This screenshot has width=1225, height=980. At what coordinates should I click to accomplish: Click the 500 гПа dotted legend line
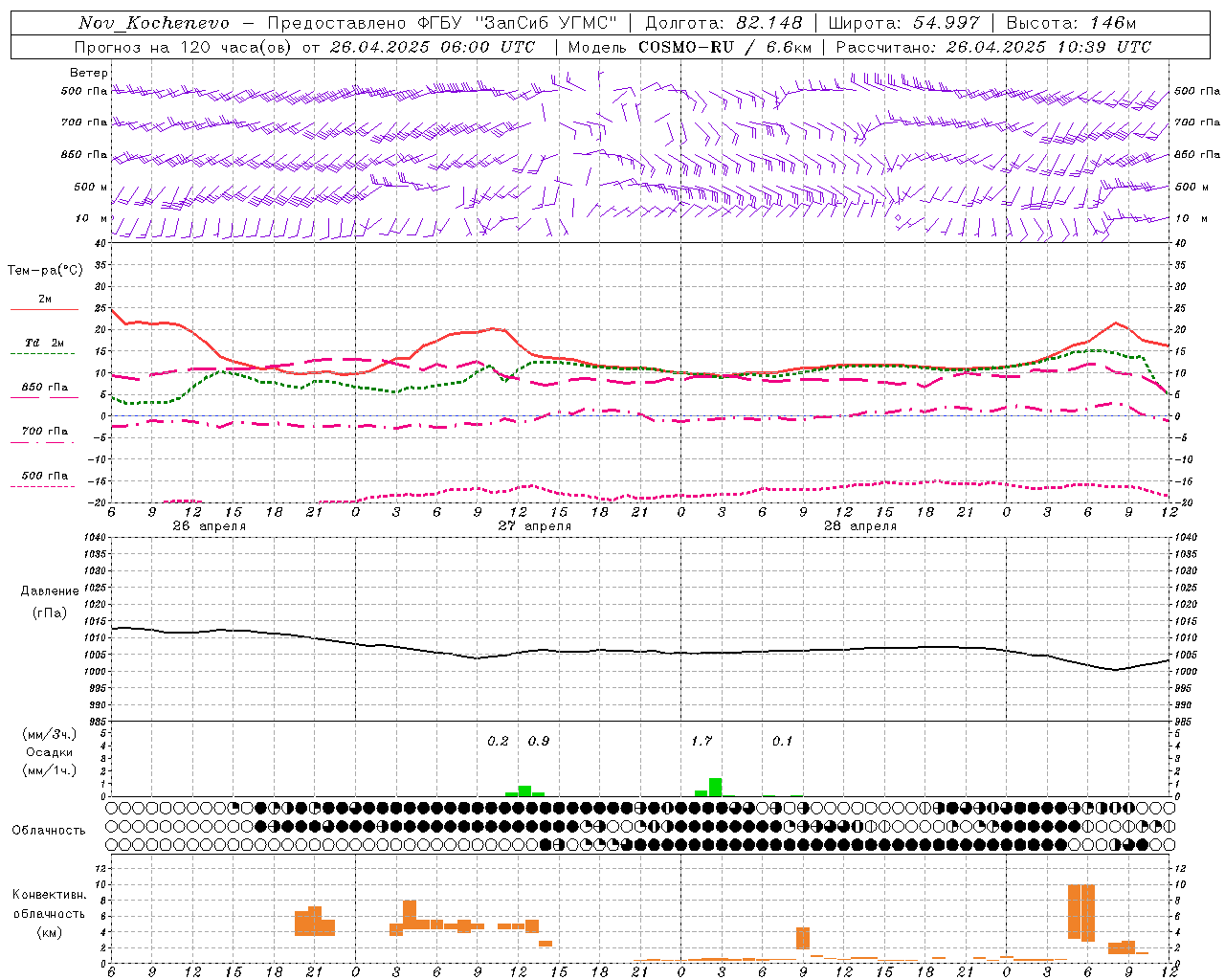pyautogui.click(x=42, y=486)
